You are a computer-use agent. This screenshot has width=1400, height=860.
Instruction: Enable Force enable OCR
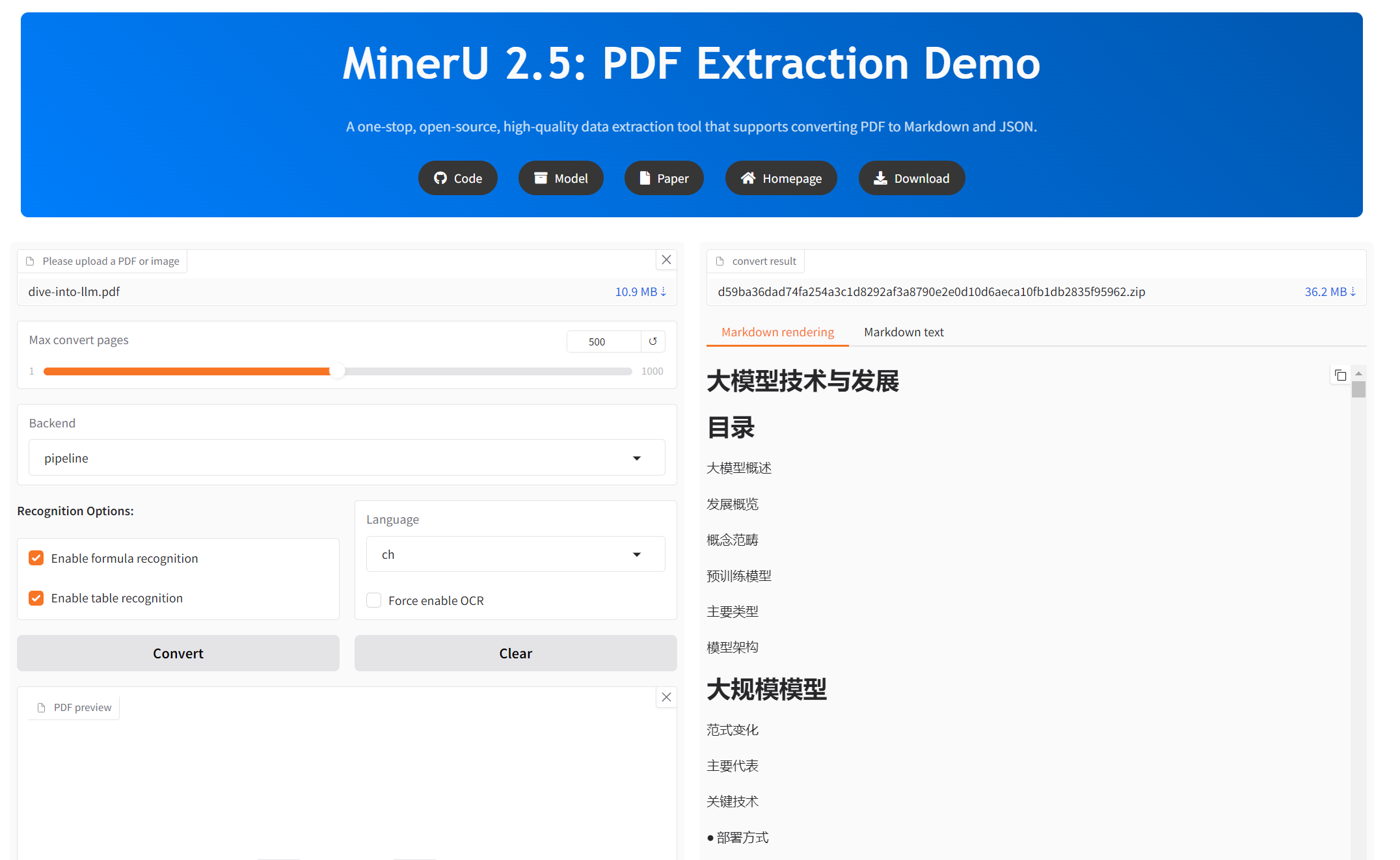coord(373,600)
